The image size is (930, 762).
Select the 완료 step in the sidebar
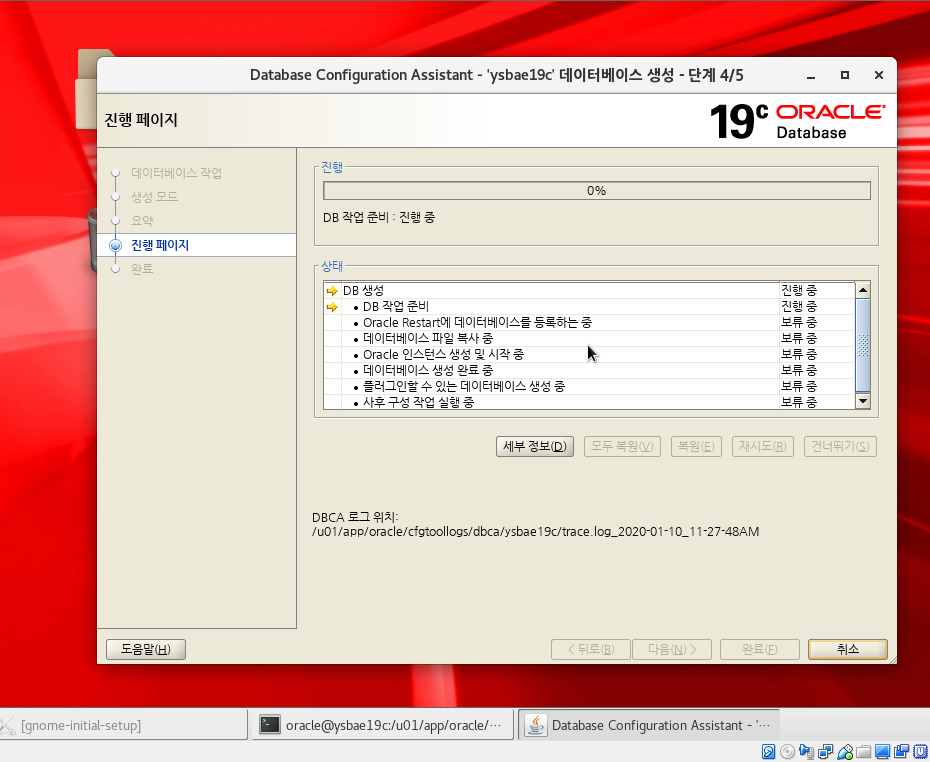point(142,269)
